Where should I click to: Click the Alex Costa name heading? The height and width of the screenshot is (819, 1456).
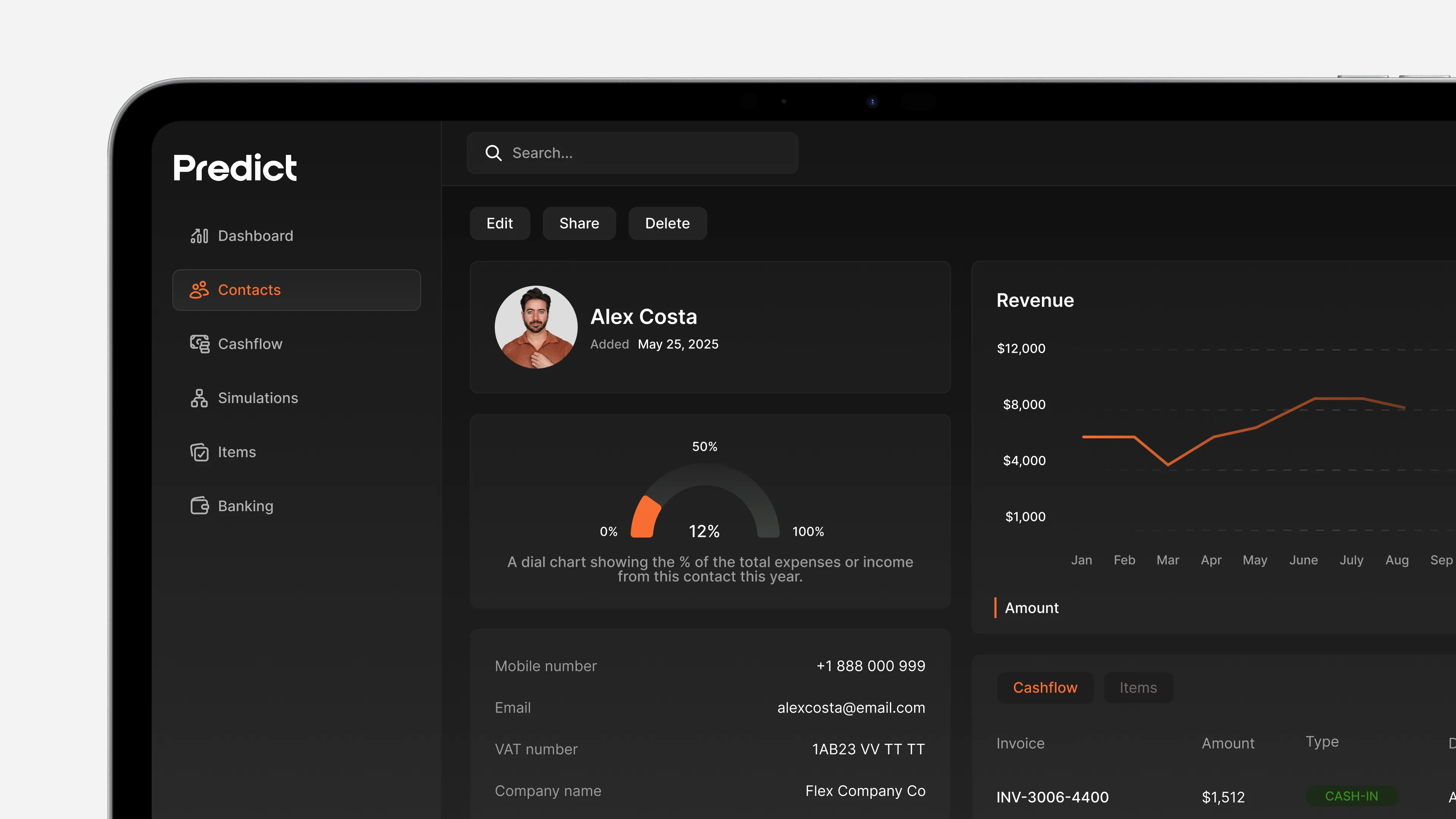point(644,317)
